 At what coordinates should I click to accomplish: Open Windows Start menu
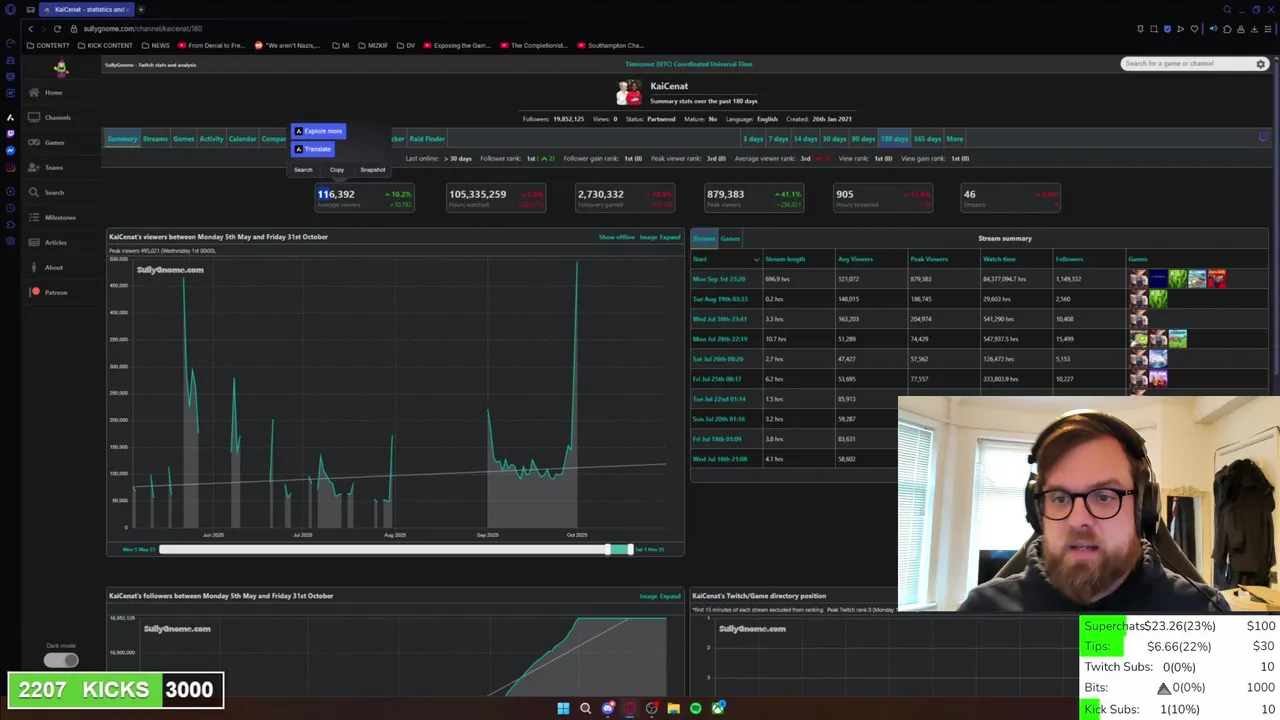563,709
